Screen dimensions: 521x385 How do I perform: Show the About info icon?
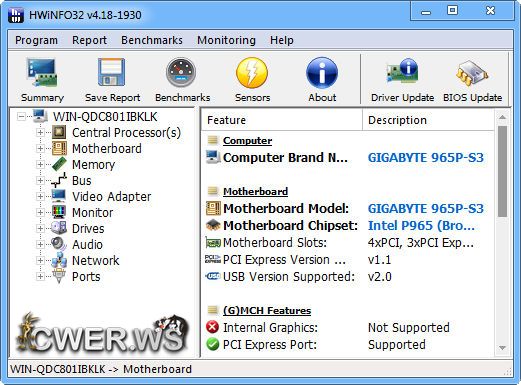click(322, 72)
